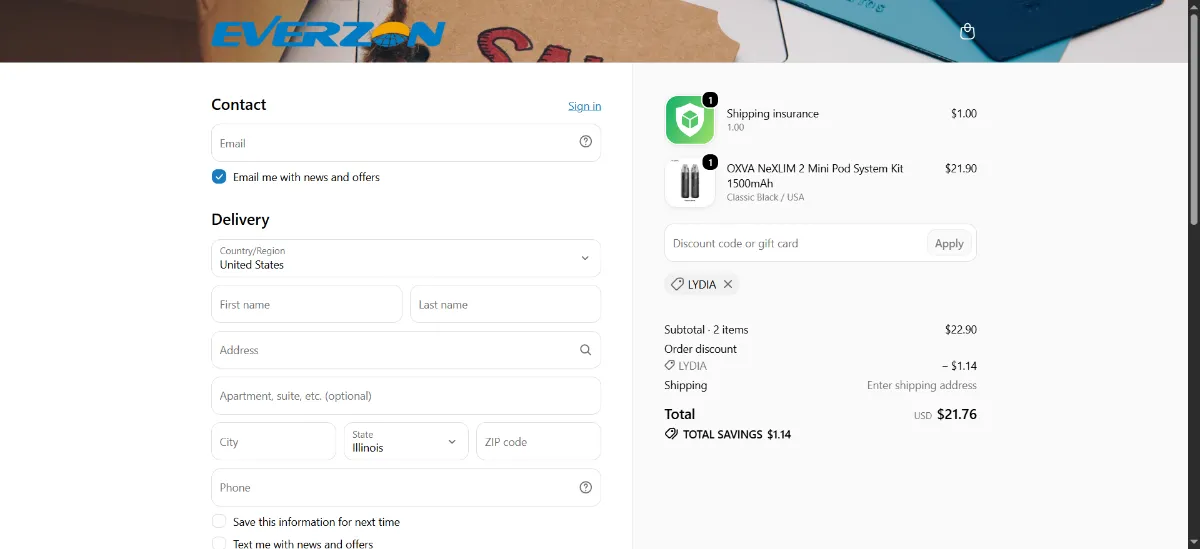The width and height of the screenshot is (1200, 549).
Task: Click the email field help icon
Action: [x=586, y=142]
